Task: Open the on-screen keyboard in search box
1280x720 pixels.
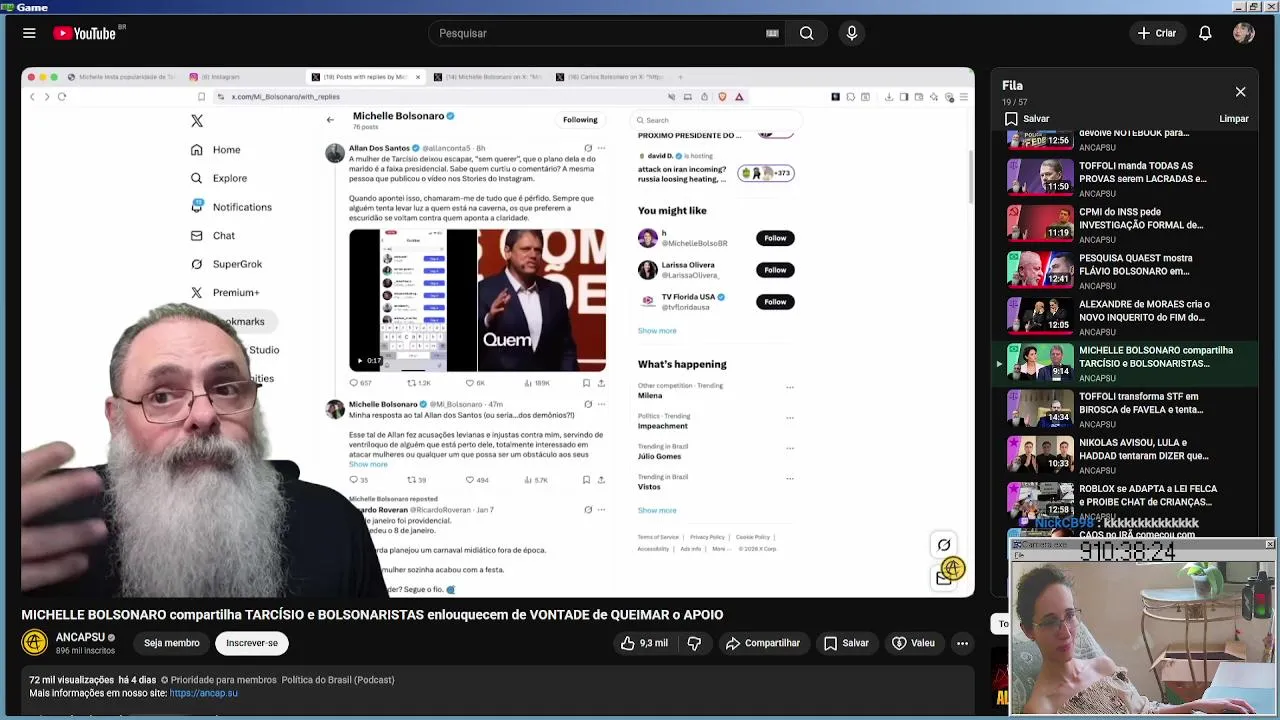Action: [772, 33]
